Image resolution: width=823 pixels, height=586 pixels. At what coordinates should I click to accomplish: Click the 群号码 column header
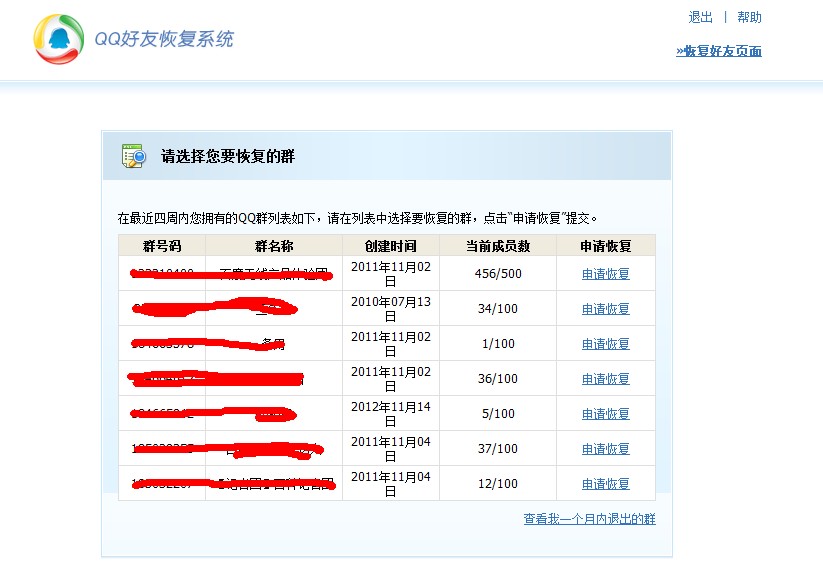pyautogui.click(x=162, y=246)
